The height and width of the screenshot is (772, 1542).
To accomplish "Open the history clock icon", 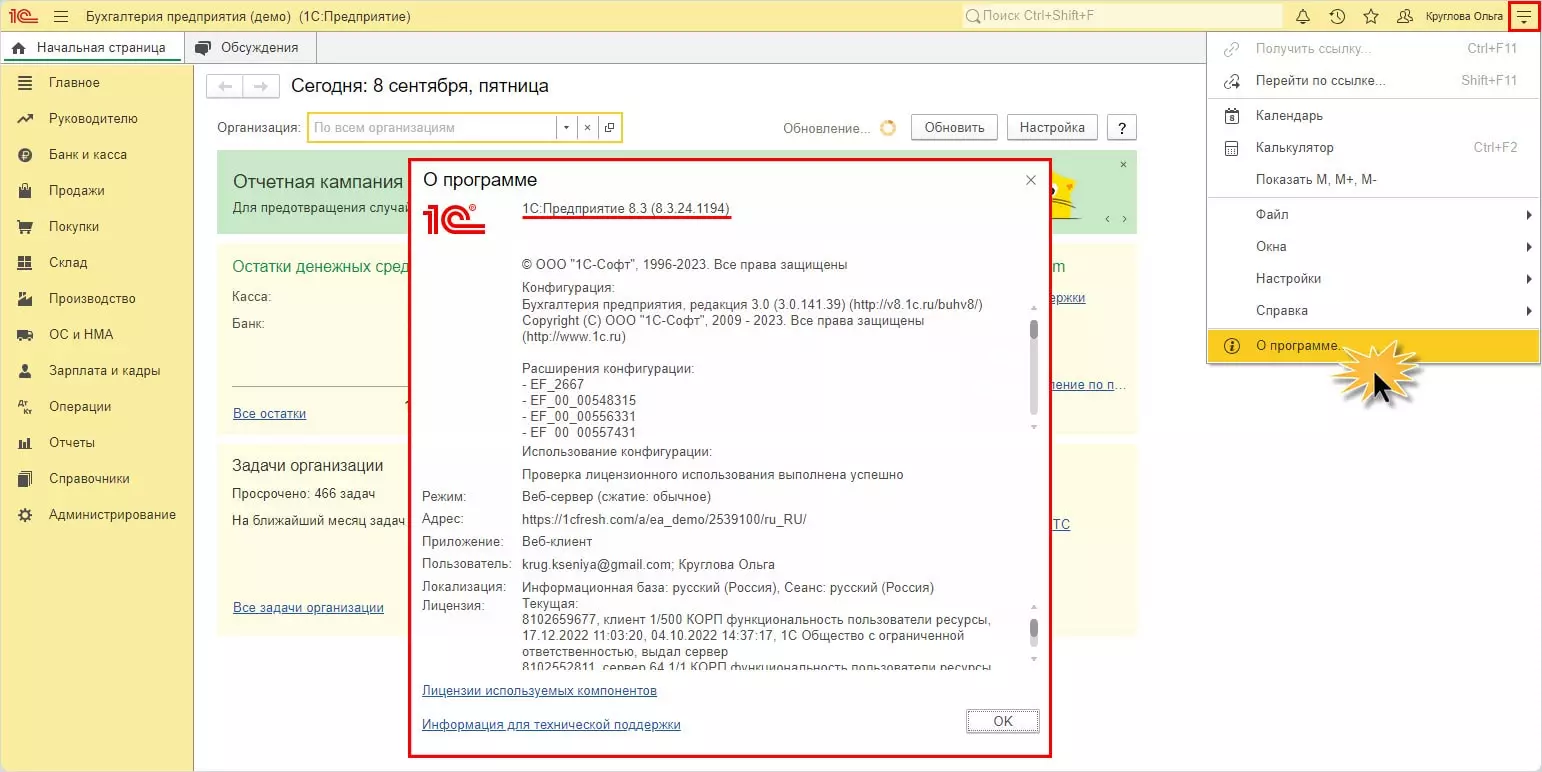I will [1337, 17].
